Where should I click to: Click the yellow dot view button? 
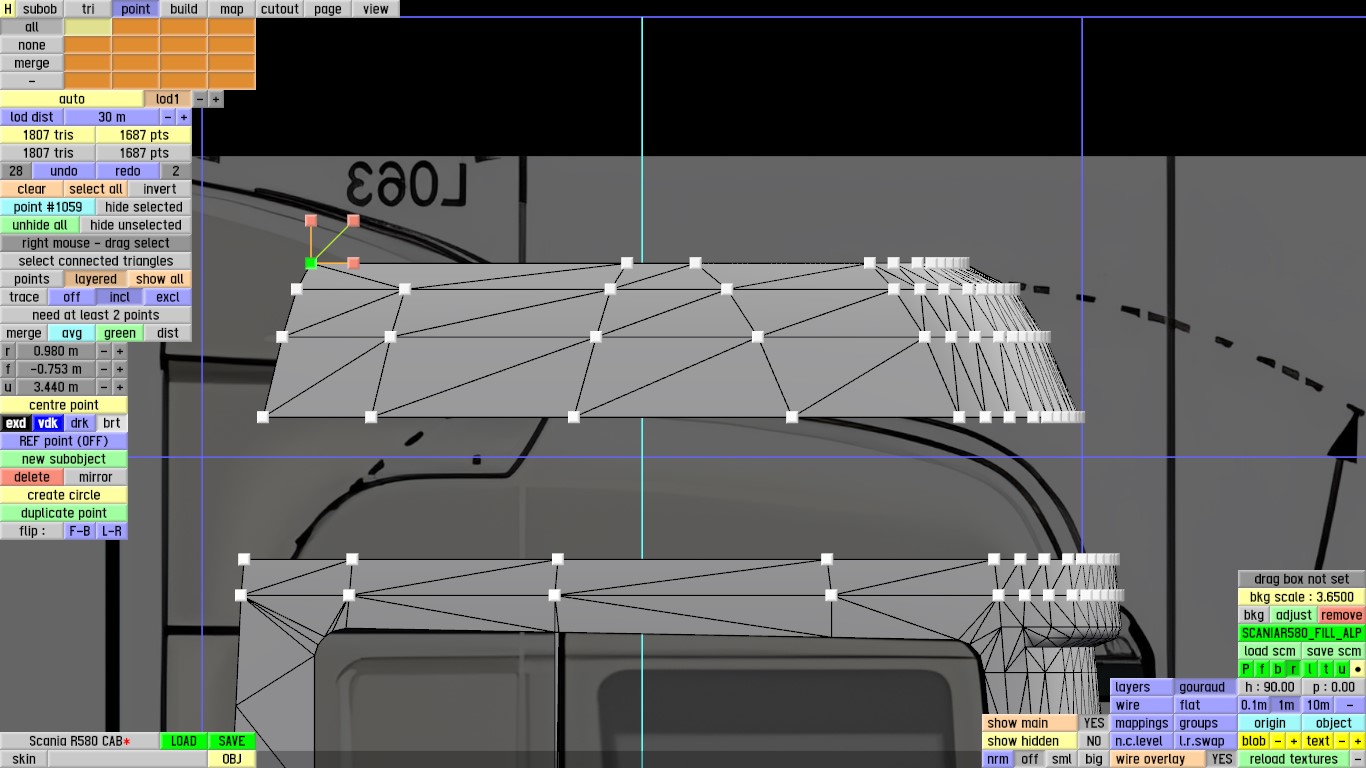point(1358,669)
